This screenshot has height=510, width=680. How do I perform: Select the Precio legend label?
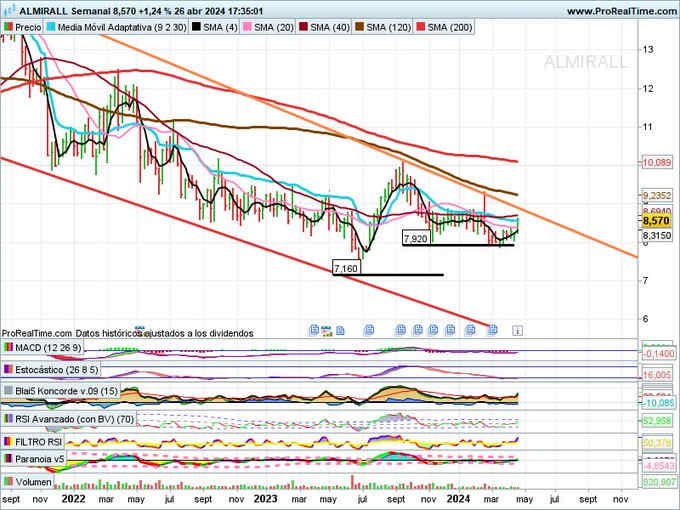(28, 27)
